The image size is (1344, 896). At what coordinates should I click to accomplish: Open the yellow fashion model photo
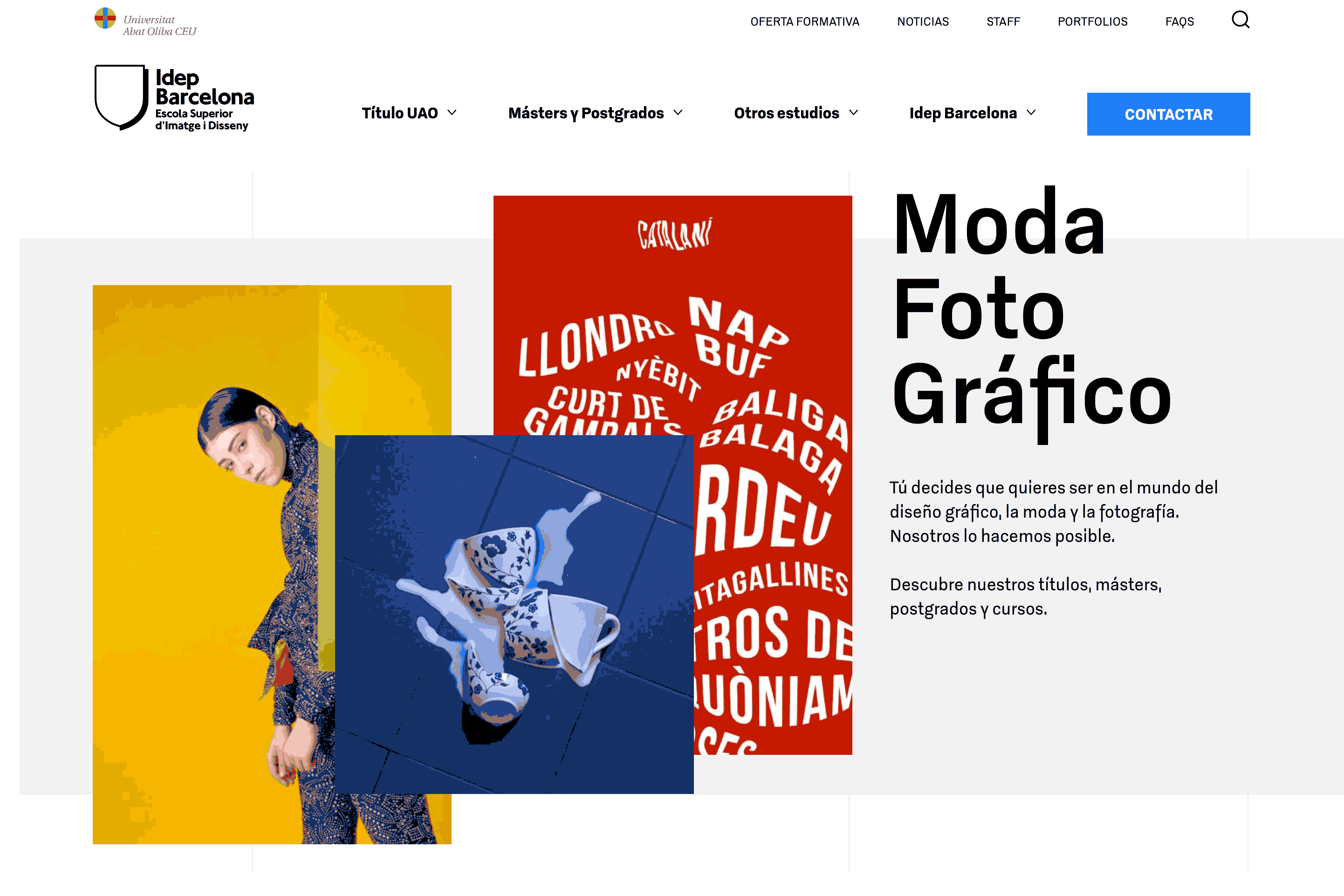click(x=214, y=565)
